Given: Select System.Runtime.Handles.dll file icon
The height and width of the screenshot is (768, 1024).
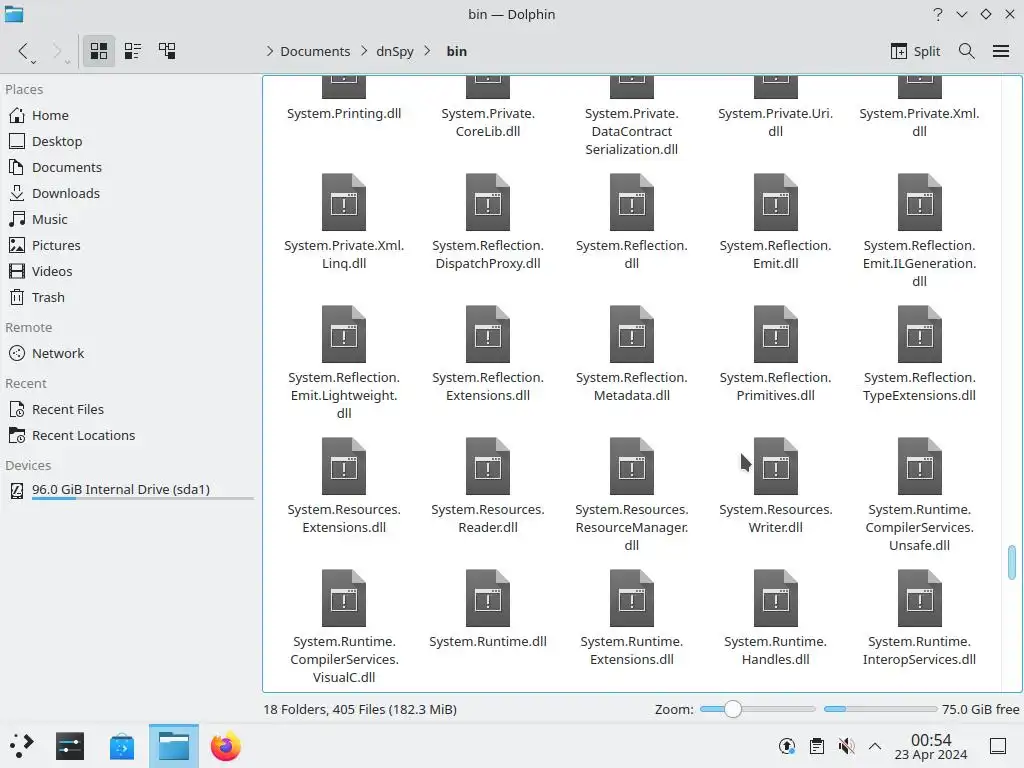Looking at the screenshot, I should [x=776, y=598].
